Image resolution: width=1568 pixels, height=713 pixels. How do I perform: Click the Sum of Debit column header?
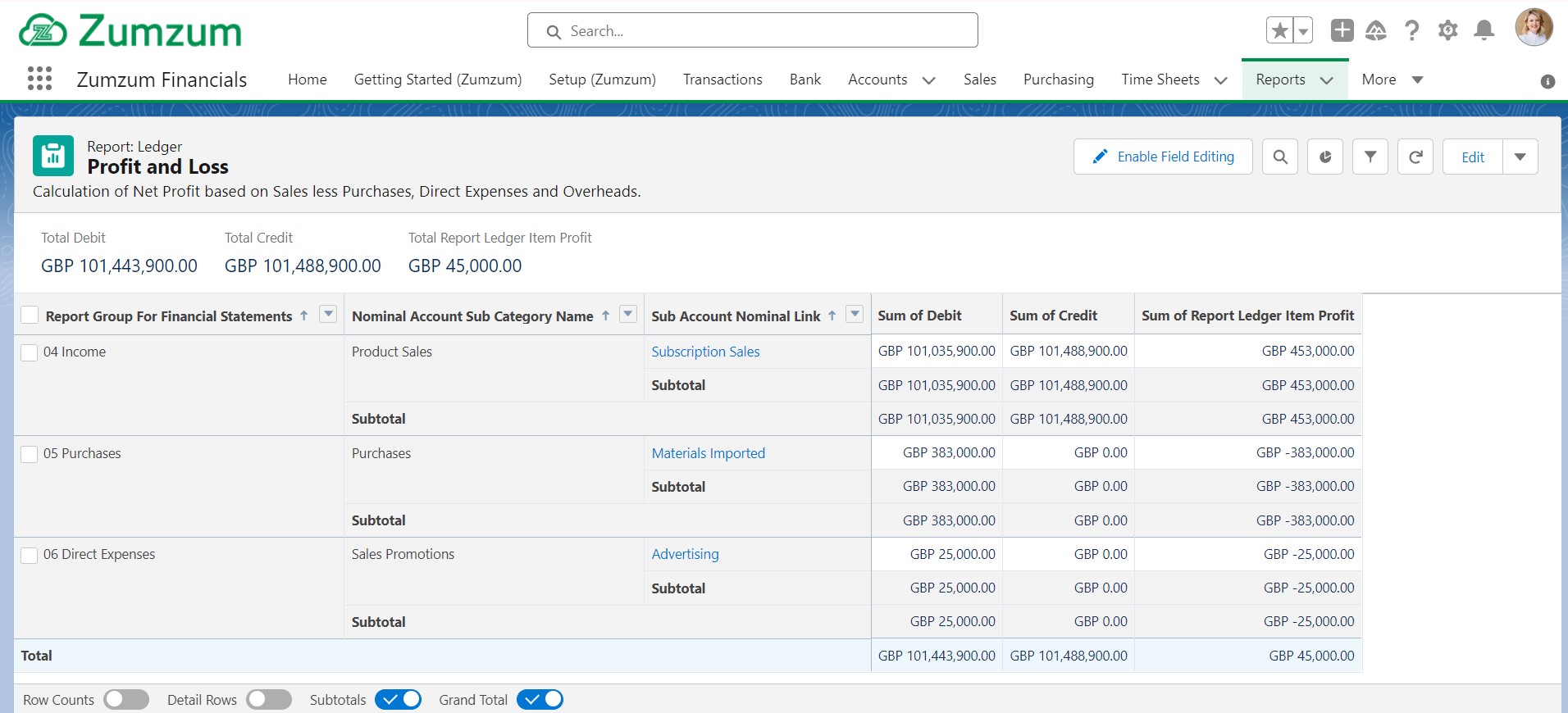(937, 316)
